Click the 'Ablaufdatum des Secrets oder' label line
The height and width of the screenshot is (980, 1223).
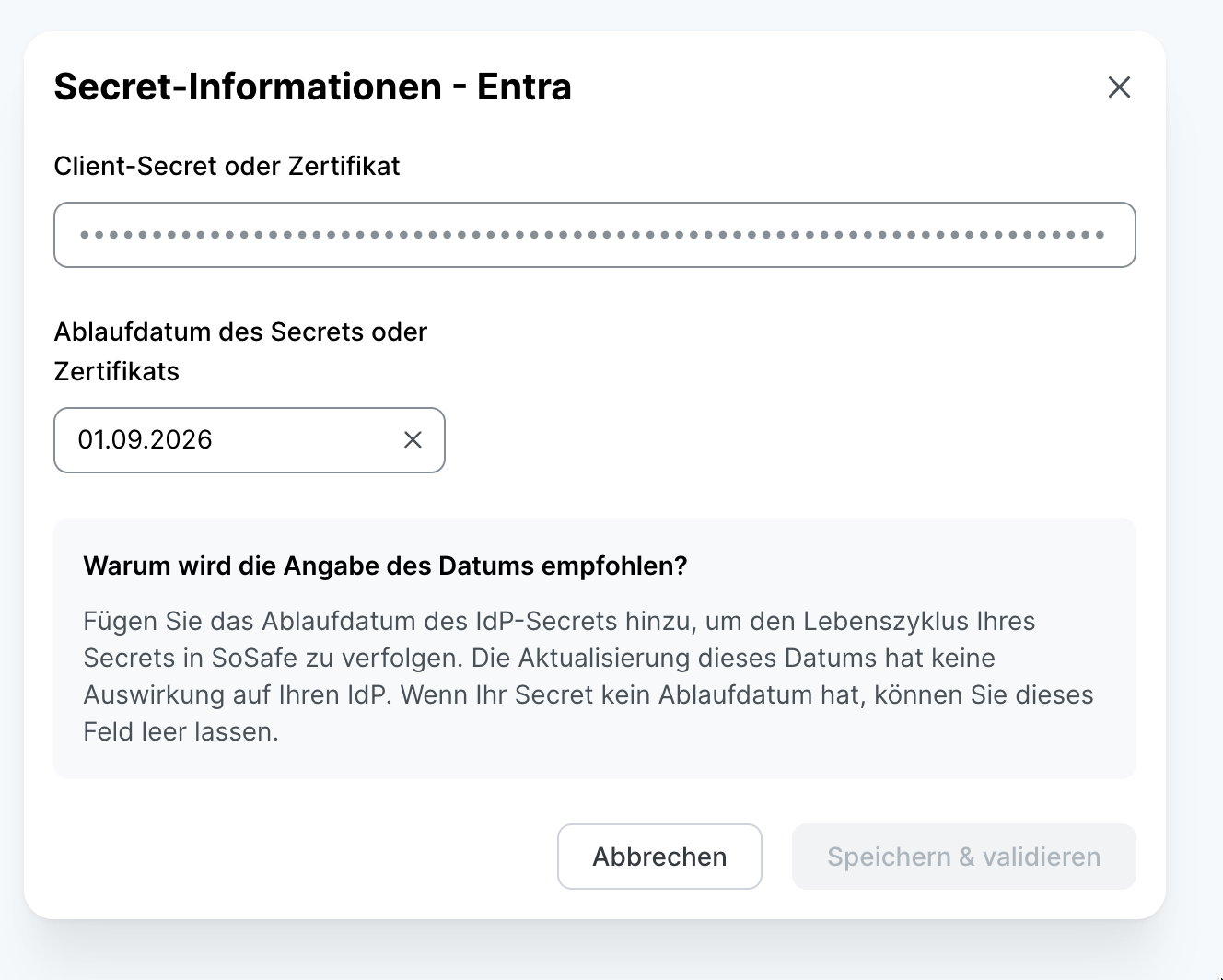tap(240, 332)
